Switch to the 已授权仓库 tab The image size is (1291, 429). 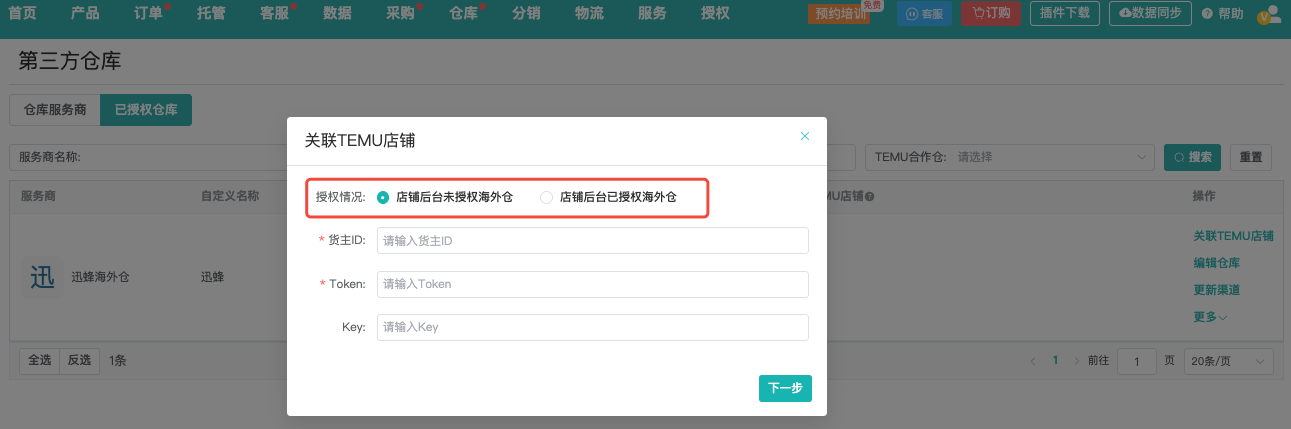(146, 110)
